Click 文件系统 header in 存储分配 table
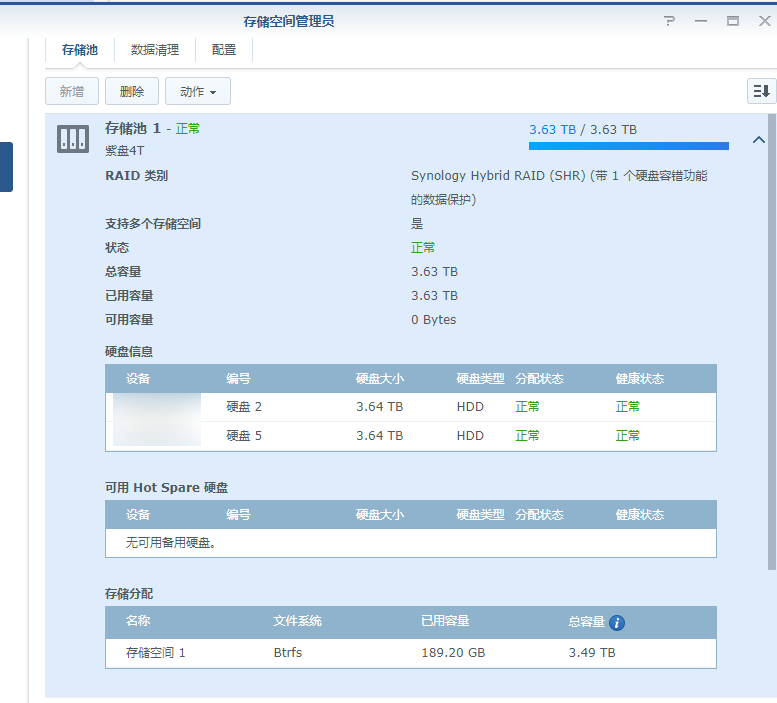This screenshot has width=777, height=703. click(297, 621)
